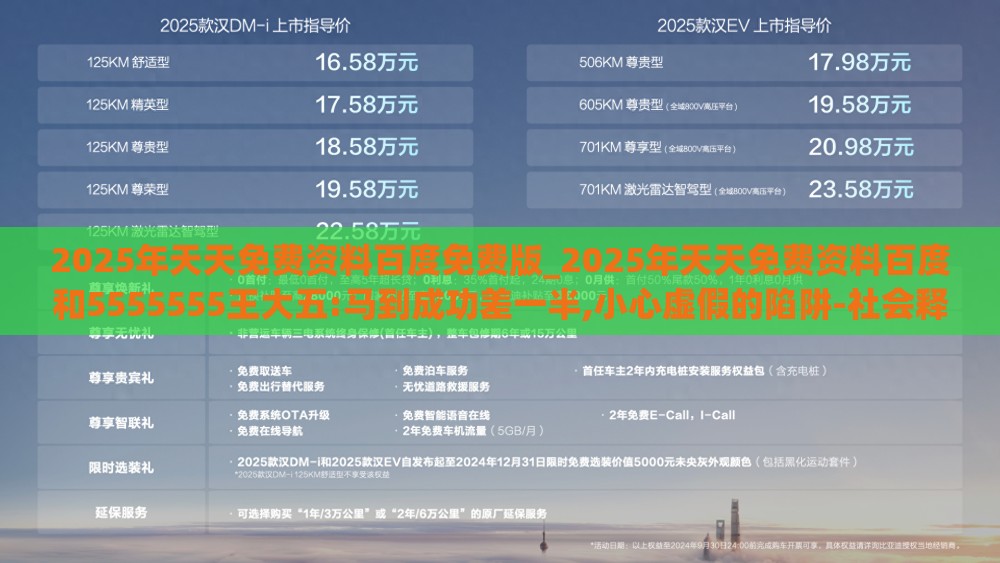The image size is (1000, 563).
Task: Select the "125KM 尊贵型" model name
Action: (x=128, y=147)
